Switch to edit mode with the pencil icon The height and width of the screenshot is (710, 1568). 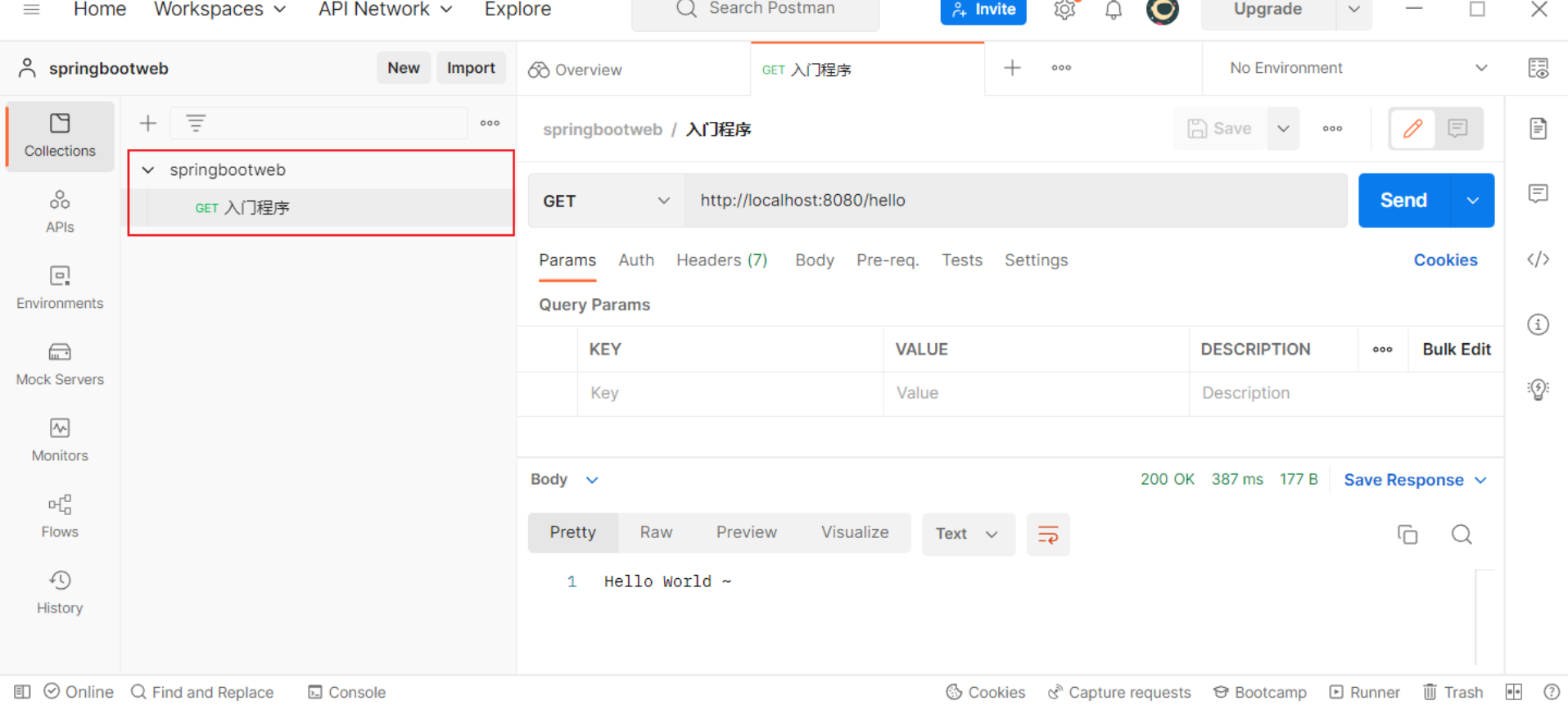(x=1412, y=129)
